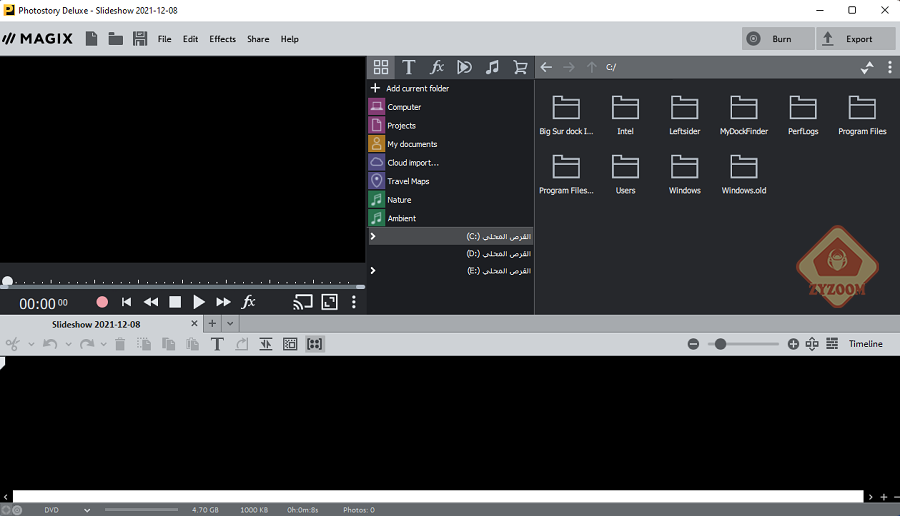
Task: Redo the last action
Action: coord(87,344)
